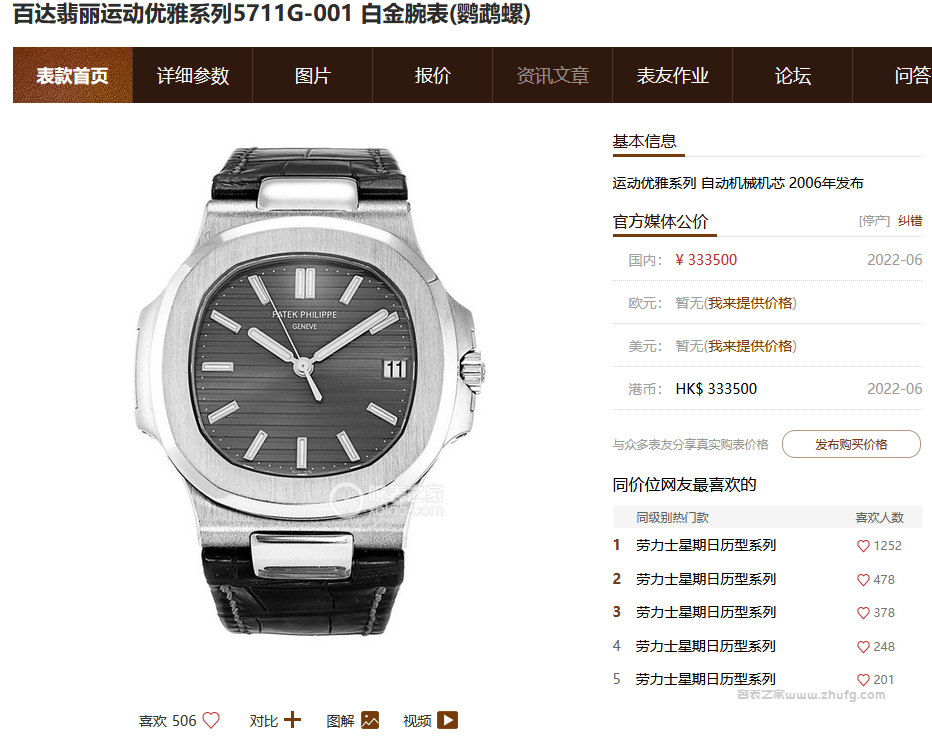Click the heart icon next to 478
Image resolution: width=932 pixels, height=749 pixels.
pyautogui.click(x=863, y=580)
